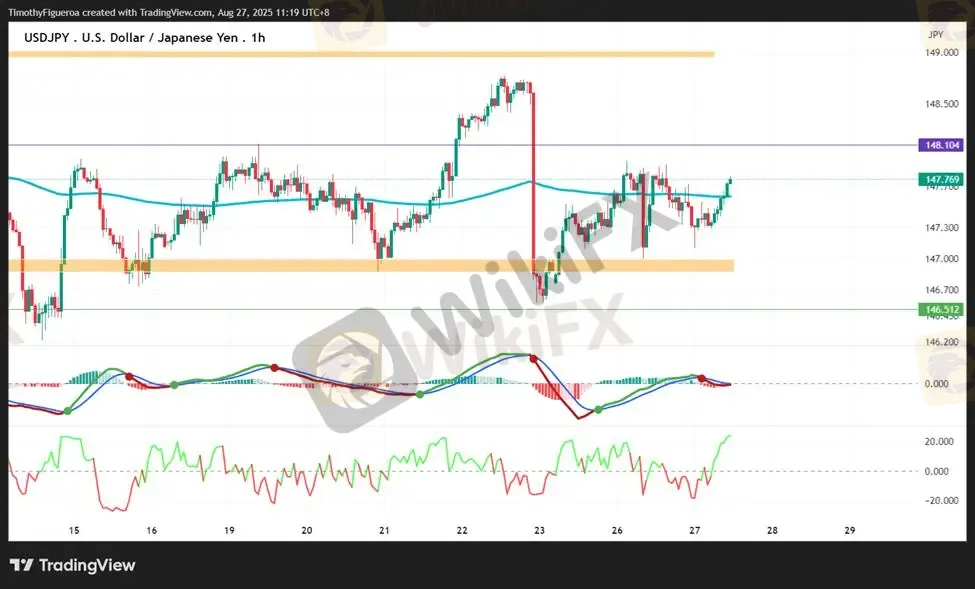Click the leftmost green MACD crossover dot

(67, 411)
